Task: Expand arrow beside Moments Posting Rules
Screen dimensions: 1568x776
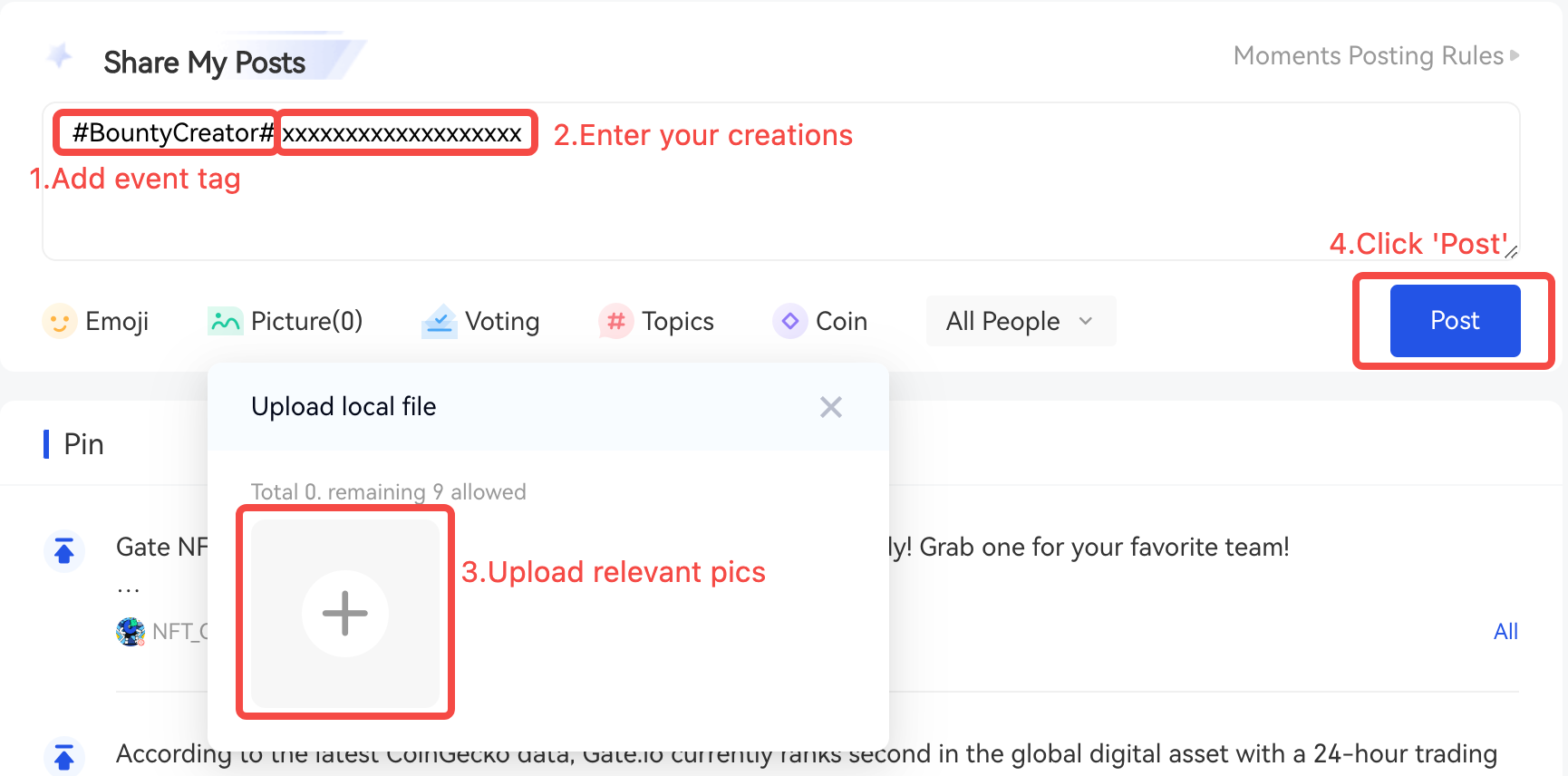Action: click(1515, 56)
